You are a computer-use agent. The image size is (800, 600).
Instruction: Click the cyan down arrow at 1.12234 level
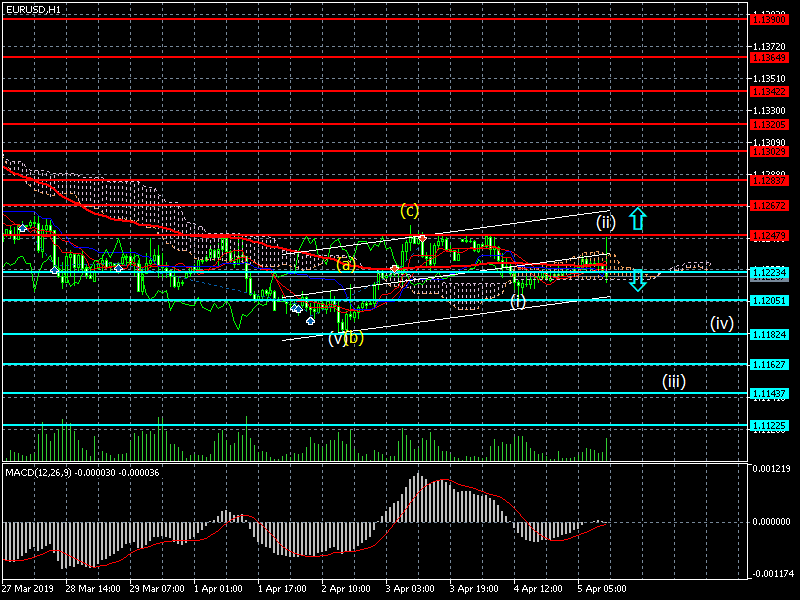point(637,280)
